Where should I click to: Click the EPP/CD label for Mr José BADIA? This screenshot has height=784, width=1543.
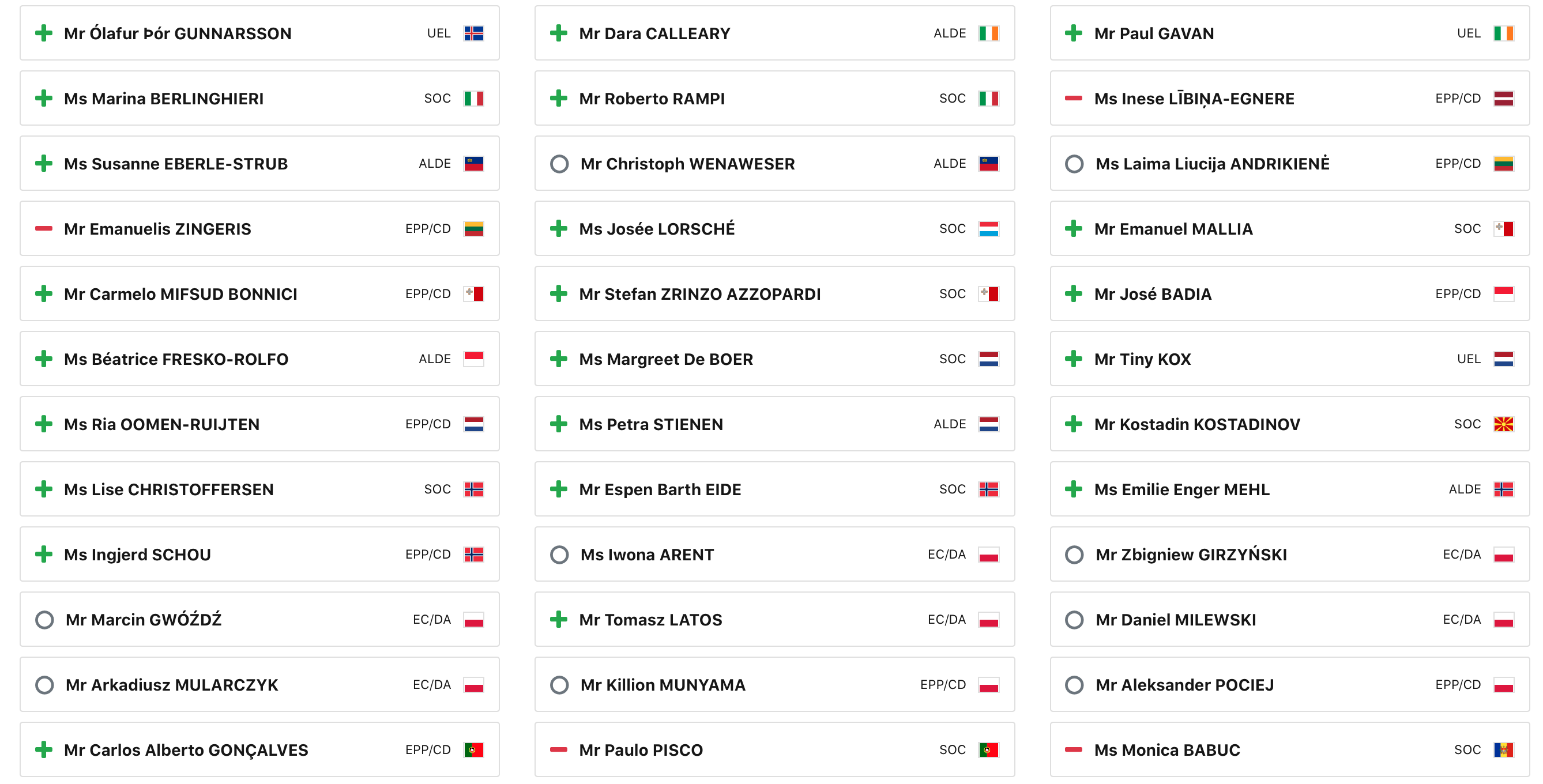click(x=1458, y=294)
